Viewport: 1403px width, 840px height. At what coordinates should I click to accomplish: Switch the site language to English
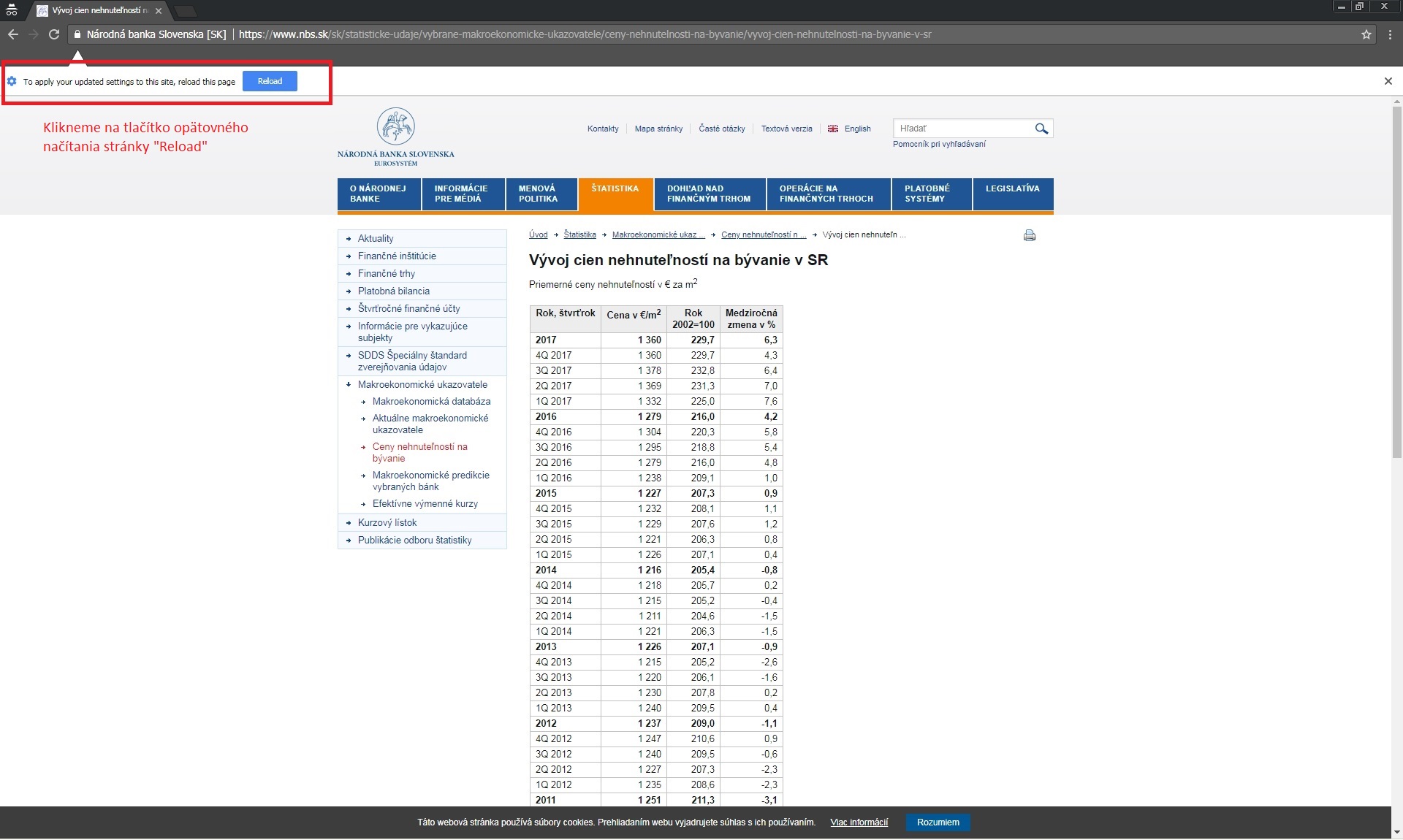[x=856, y=129]
